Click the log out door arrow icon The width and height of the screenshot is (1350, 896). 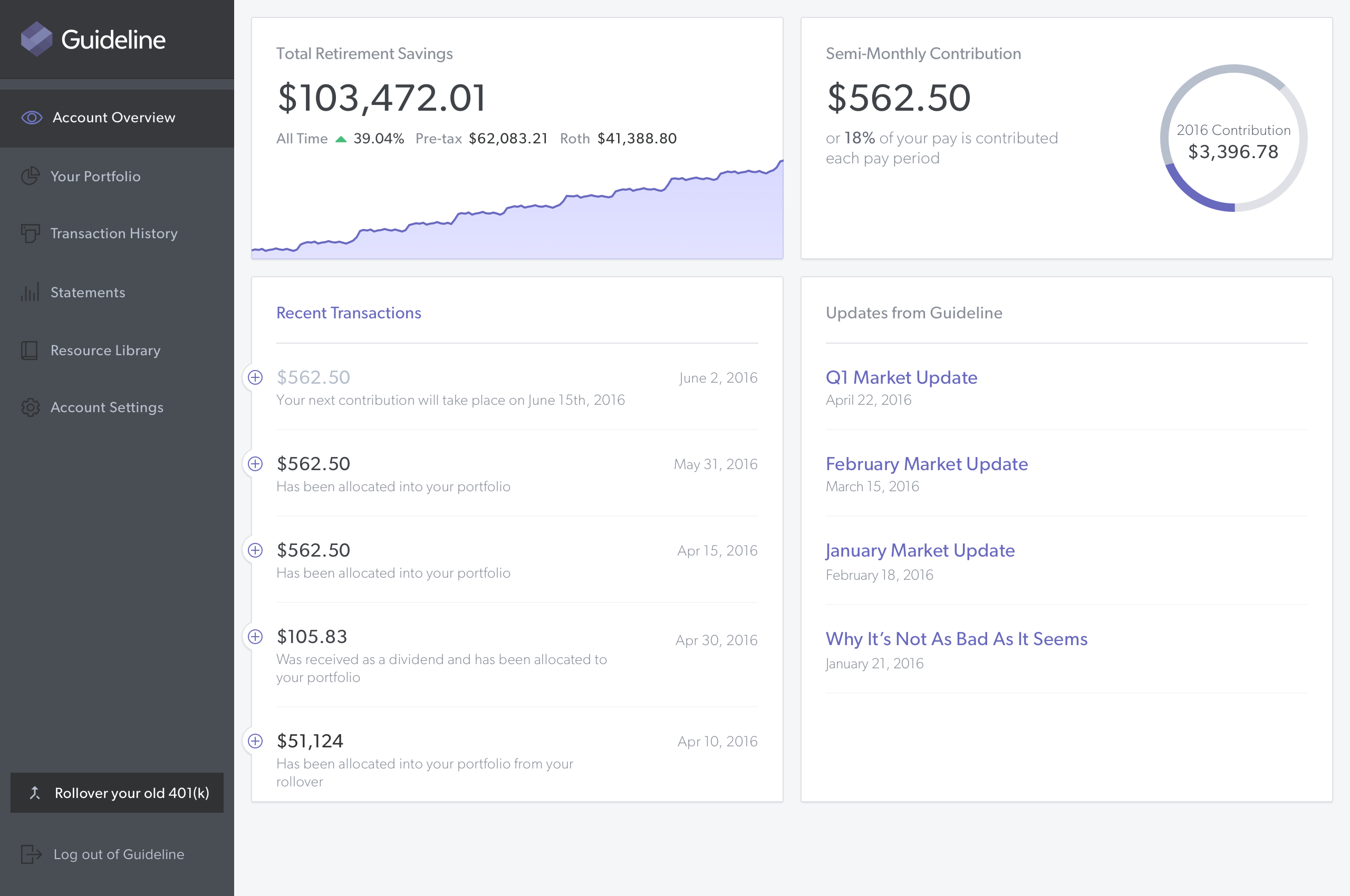tap(32, 854)
